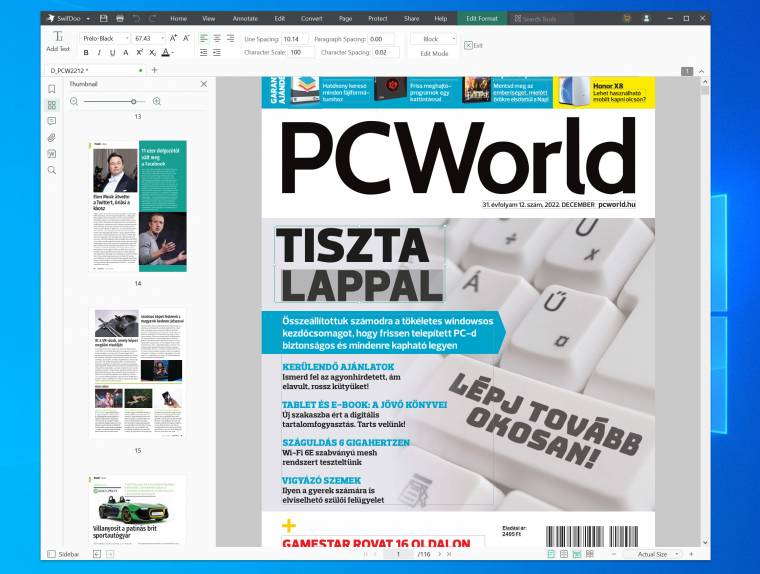Add a new document tab with plus
760x574 pixels.
pos(155,70)
